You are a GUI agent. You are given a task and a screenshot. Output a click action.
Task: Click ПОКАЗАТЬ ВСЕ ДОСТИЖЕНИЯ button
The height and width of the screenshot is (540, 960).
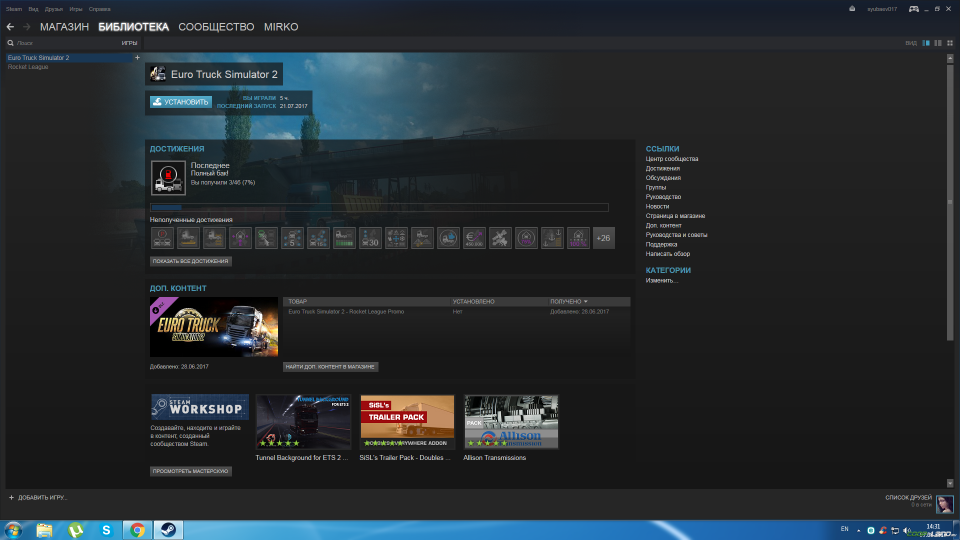[190, 261]
